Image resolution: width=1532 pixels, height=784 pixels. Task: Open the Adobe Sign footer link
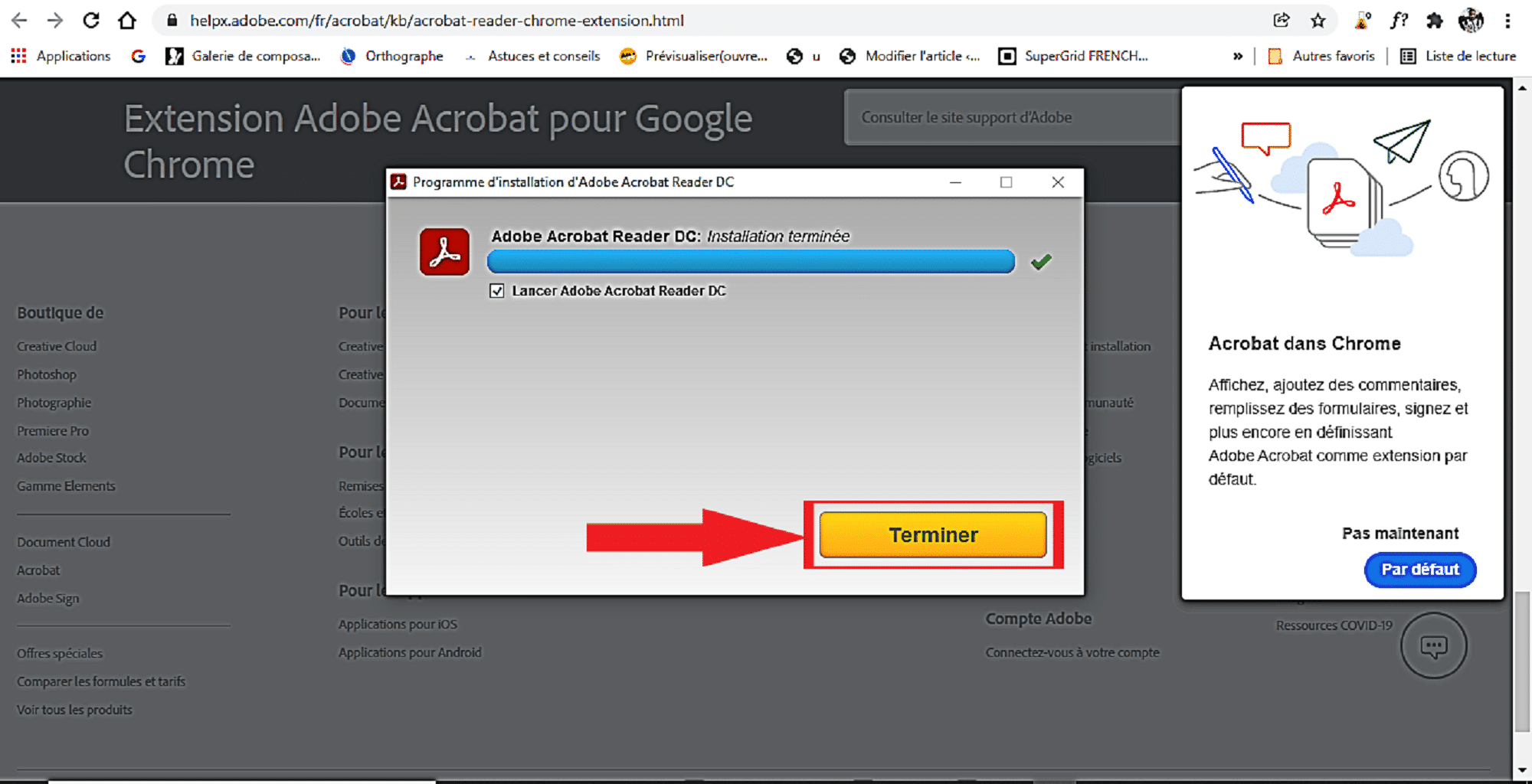coord(48,598)
